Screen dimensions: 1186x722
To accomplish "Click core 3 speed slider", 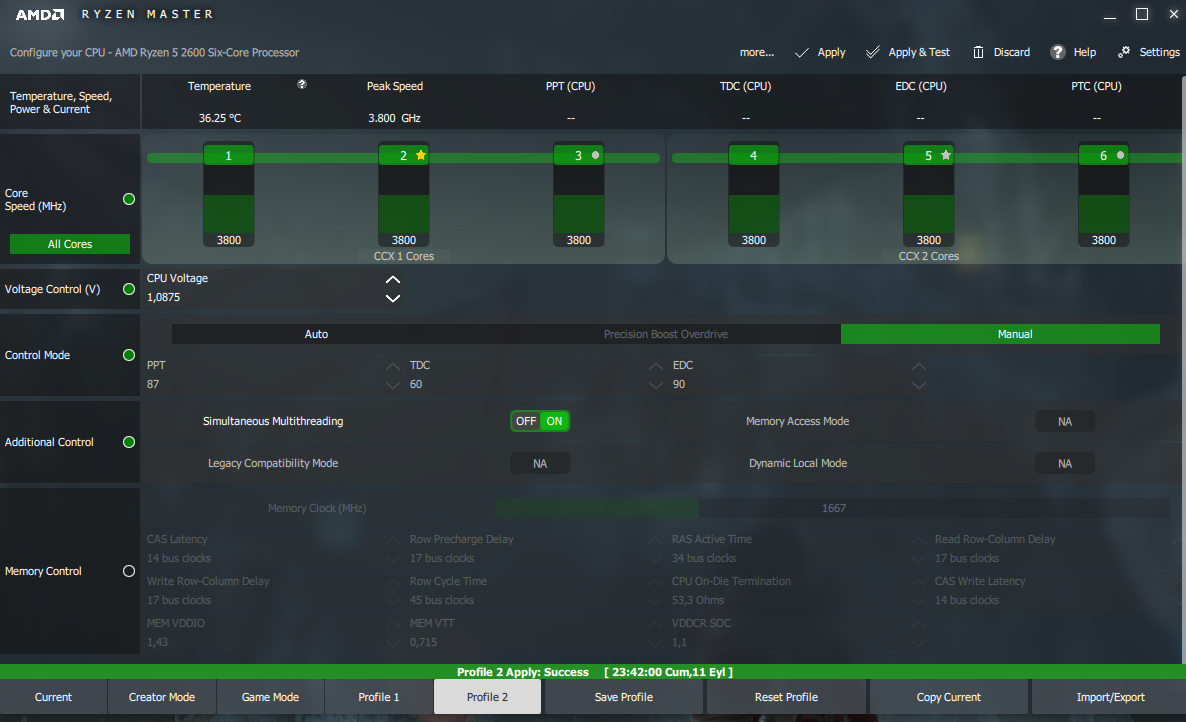I will (579, 195).
